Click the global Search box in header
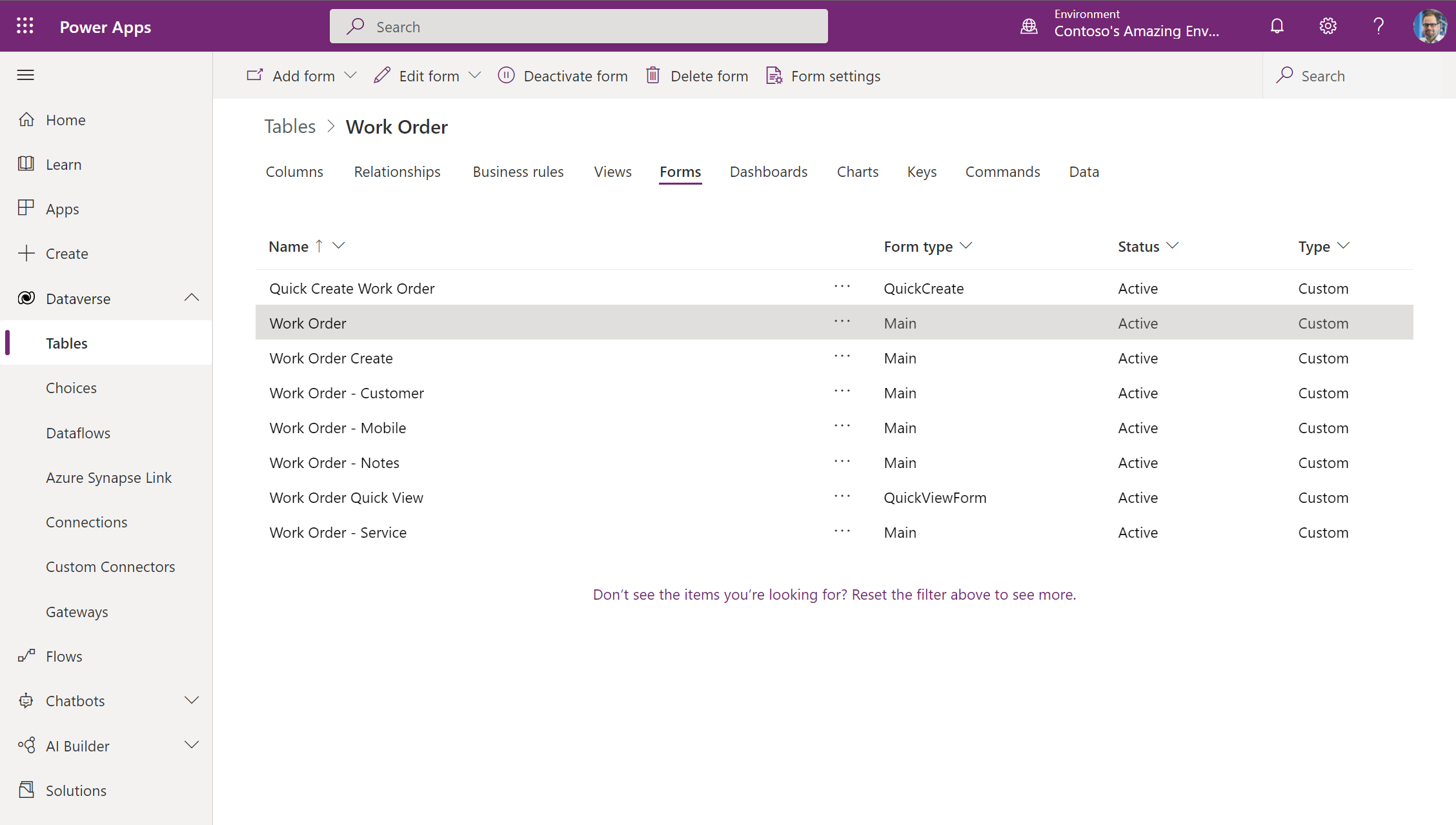This screenshot has width=1456, height=825. (x=578, y=26)
